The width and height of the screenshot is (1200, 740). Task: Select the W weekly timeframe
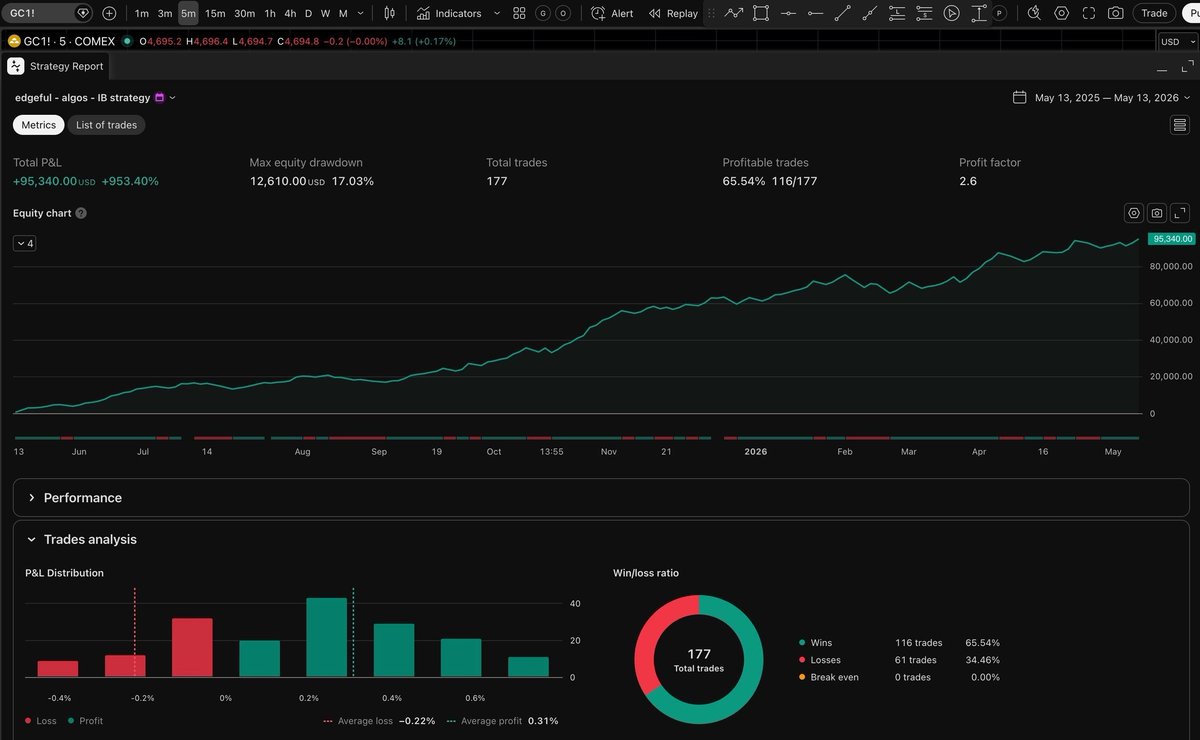[325, 13]
